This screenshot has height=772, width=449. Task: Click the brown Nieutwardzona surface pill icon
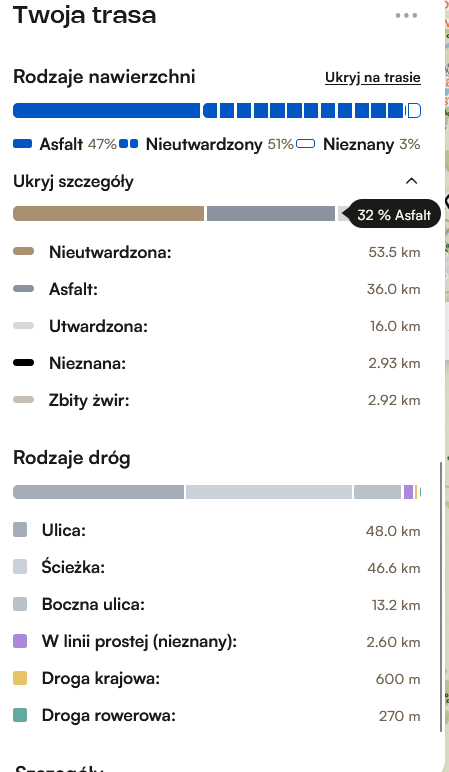click(x=24, y=252)
